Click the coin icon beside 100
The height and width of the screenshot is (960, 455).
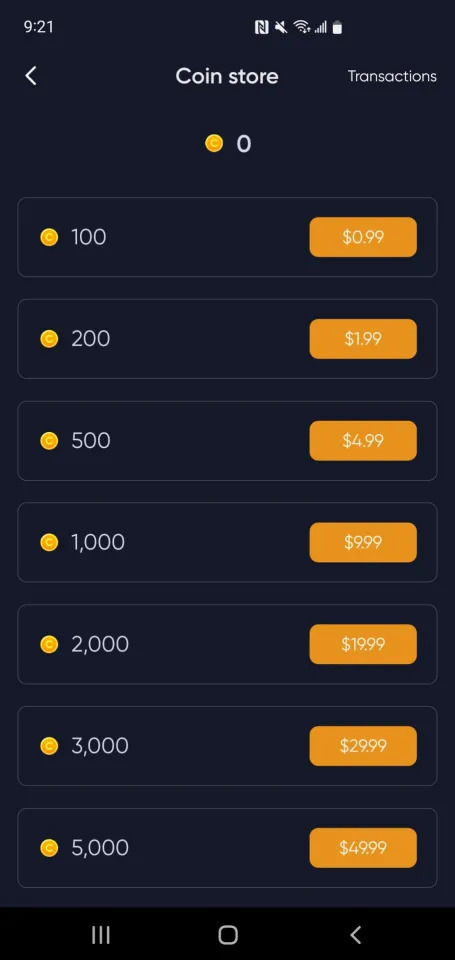49,237
